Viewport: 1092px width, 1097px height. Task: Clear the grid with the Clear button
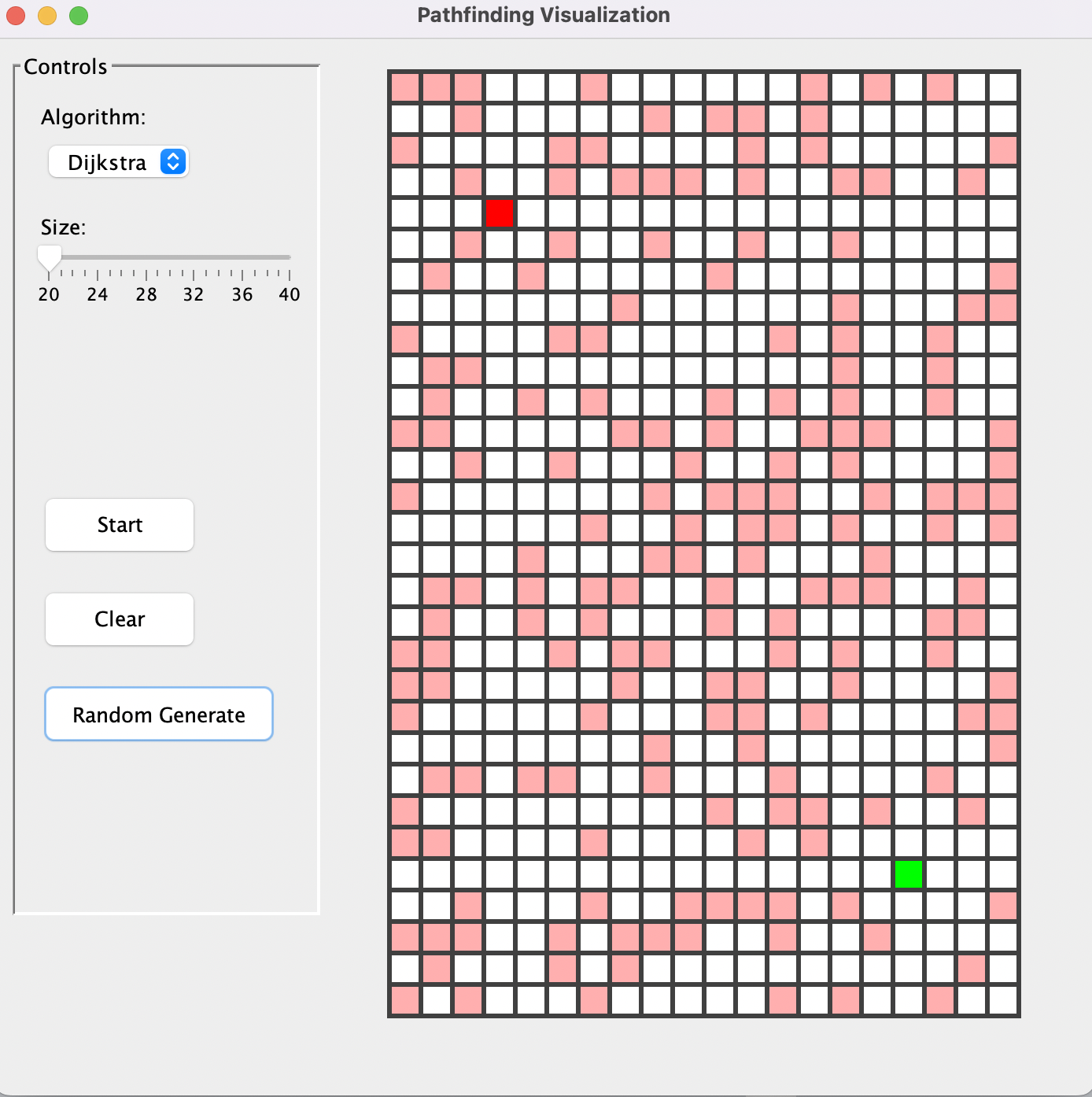click(x=120, y=619)
